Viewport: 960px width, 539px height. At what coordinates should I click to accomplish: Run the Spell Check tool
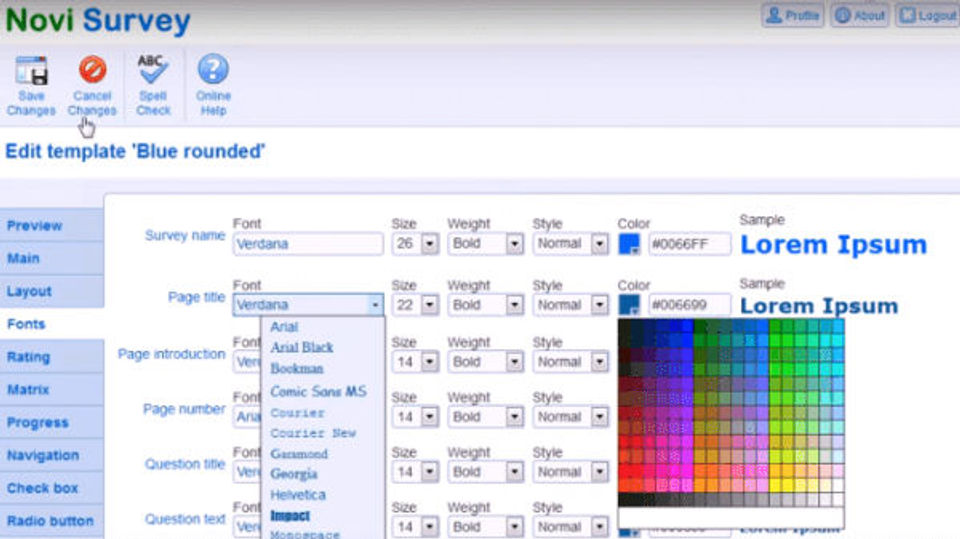tap(153, 86)
